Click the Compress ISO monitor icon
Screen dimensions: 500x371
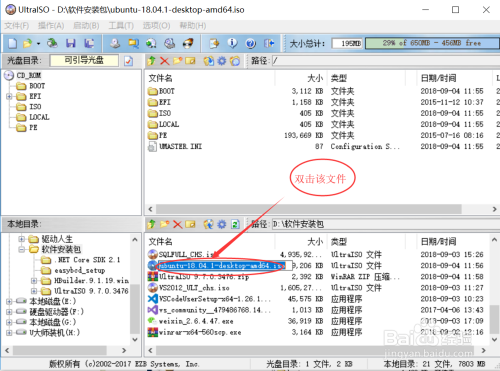pos(133,43)
